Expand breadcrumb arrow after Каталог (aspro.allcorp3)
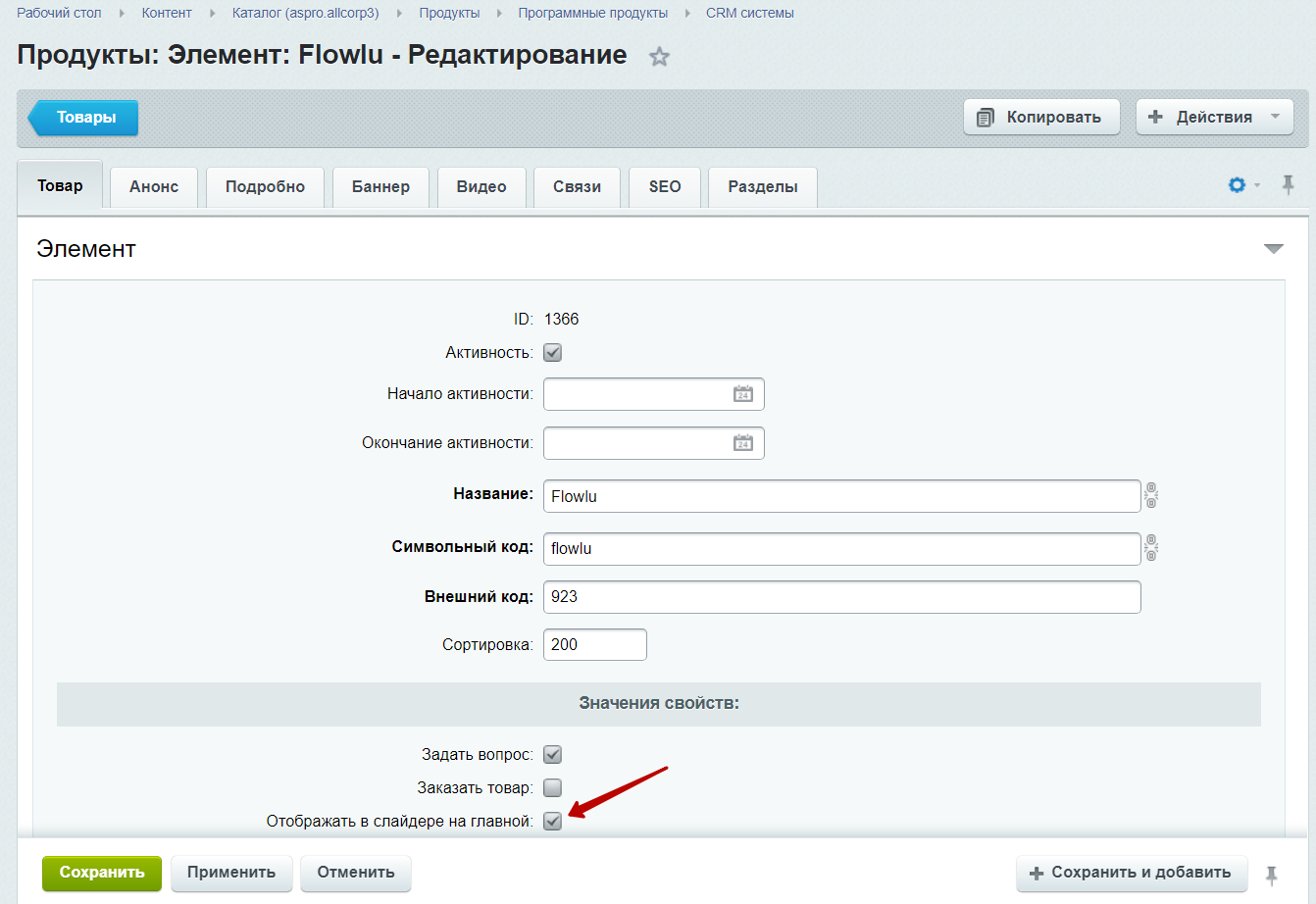 click(x=399, y=14)
